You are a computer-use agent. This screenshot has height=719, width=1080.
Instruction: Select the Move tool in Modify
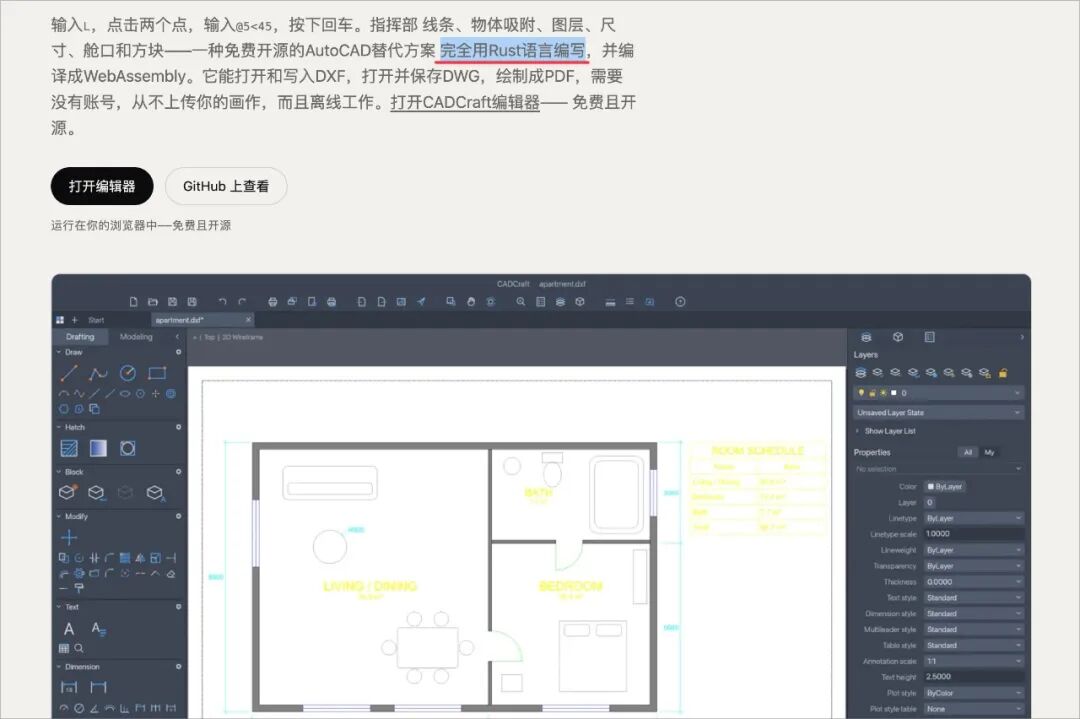click(69, 537)
